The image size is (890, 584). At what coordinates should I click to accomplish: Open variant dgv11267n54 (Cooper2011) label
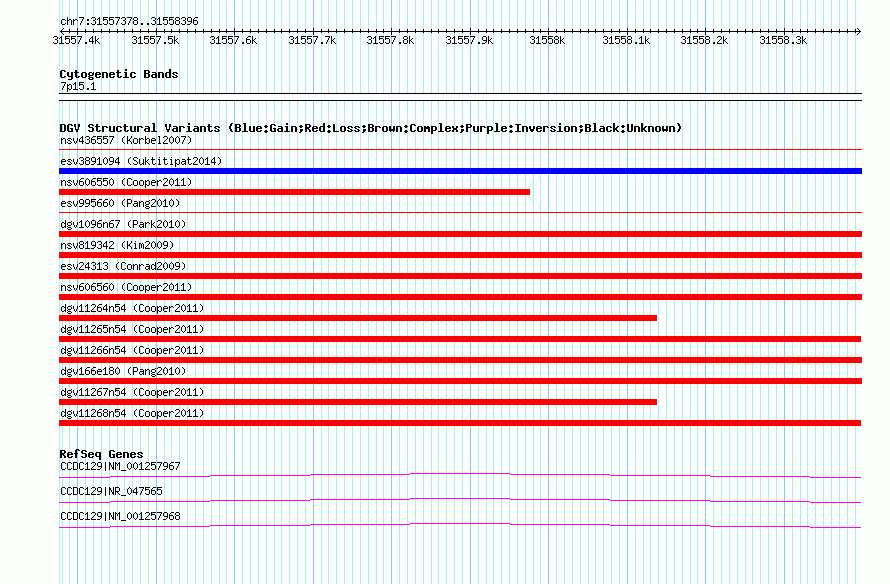pyautogui.click(x=132, y=392)
